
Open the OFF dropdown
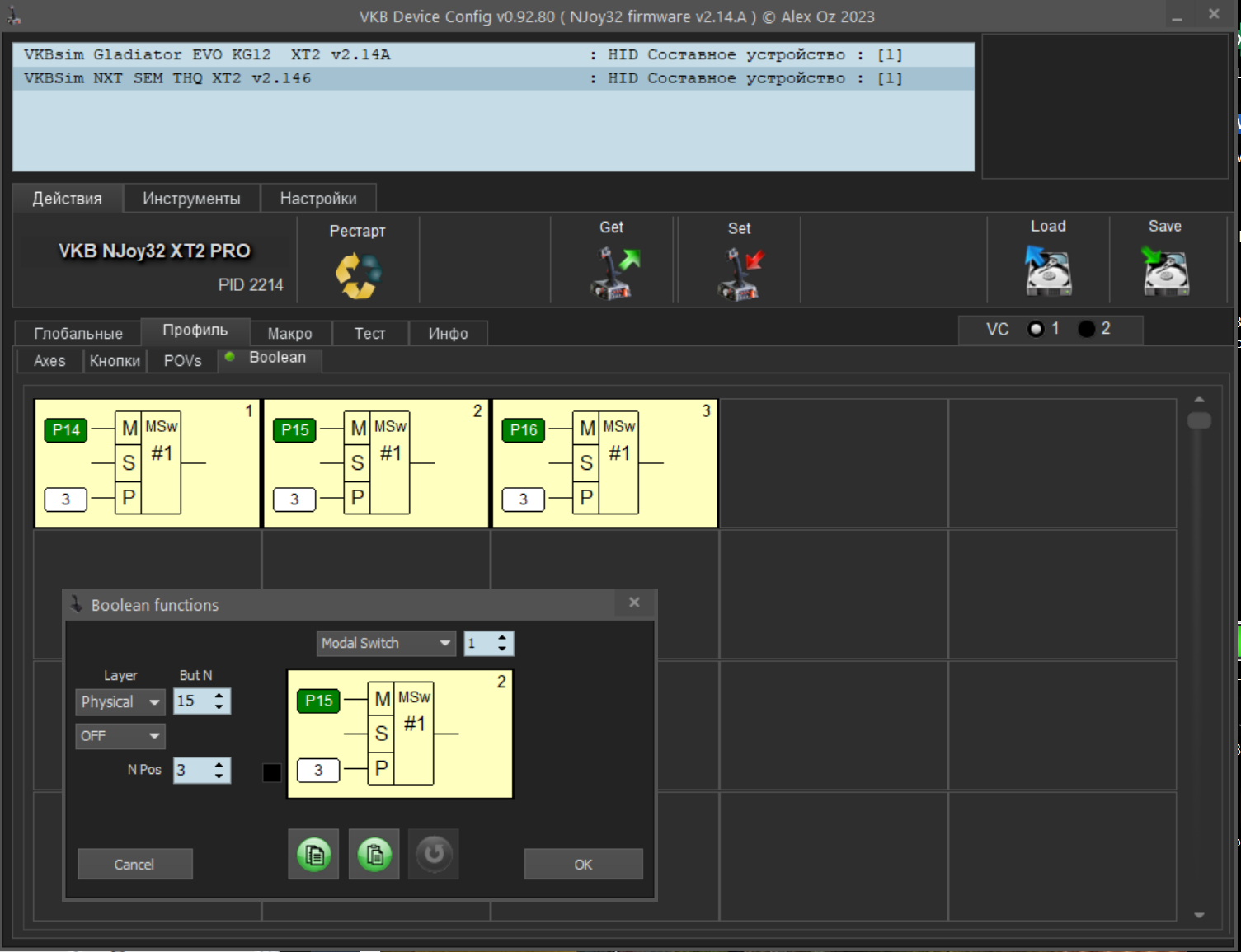pos(120,735)
